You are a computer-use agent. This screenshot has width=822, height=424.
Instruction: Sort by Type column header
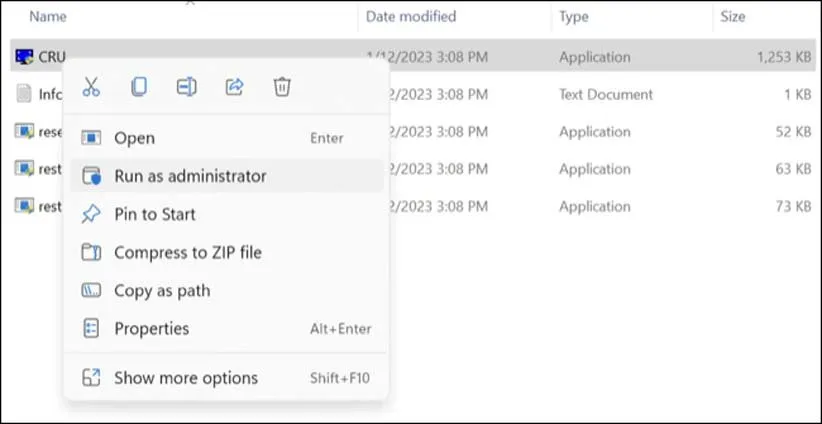pyautogui.click(x=574, y=16)
